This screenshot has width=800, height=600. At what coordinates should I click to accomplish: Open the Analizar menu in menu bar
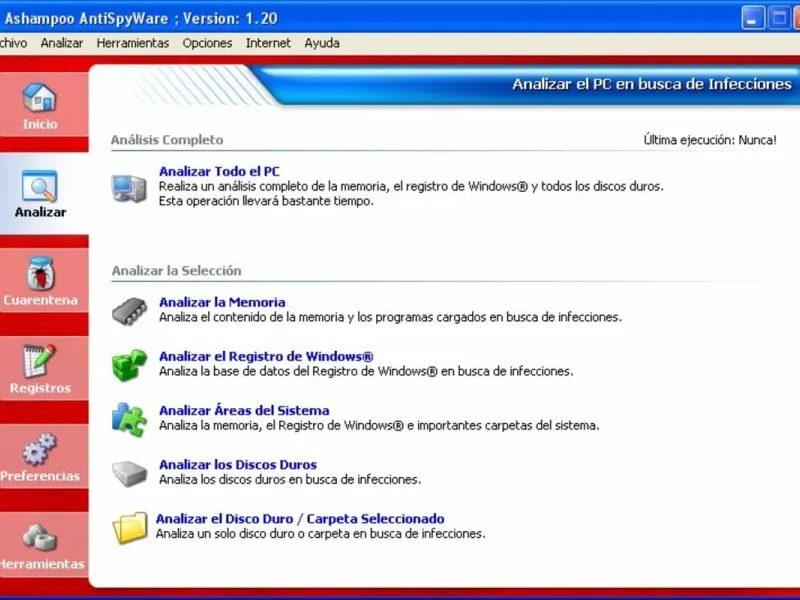[x=62, y=43]
